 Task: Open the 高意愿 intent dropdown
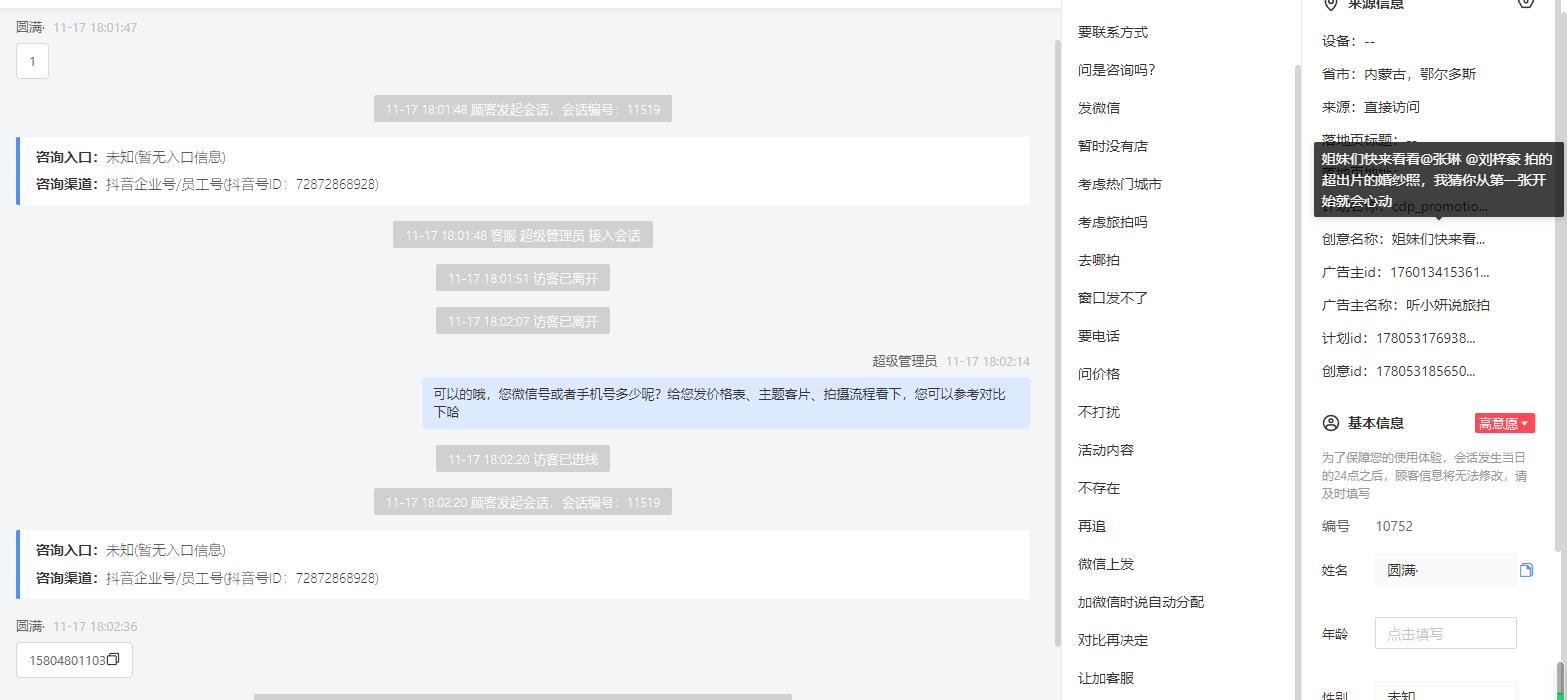point(1504,423)
